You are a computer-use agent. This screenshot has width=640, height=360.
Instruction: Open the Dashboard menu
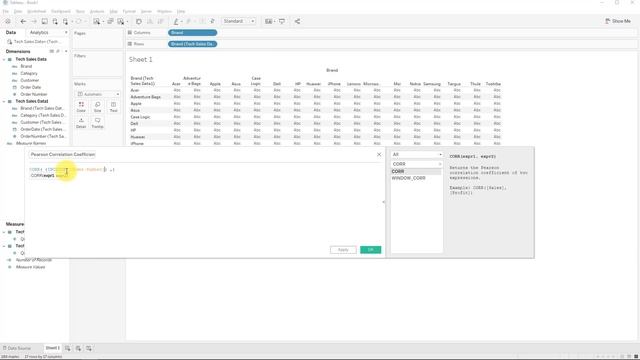60,11
